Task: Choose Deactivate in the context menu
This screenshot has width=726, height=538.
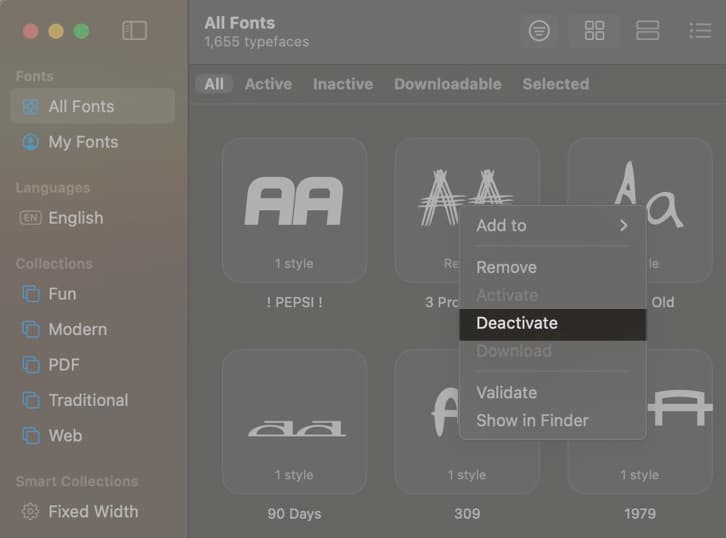Action: (552, 323)
